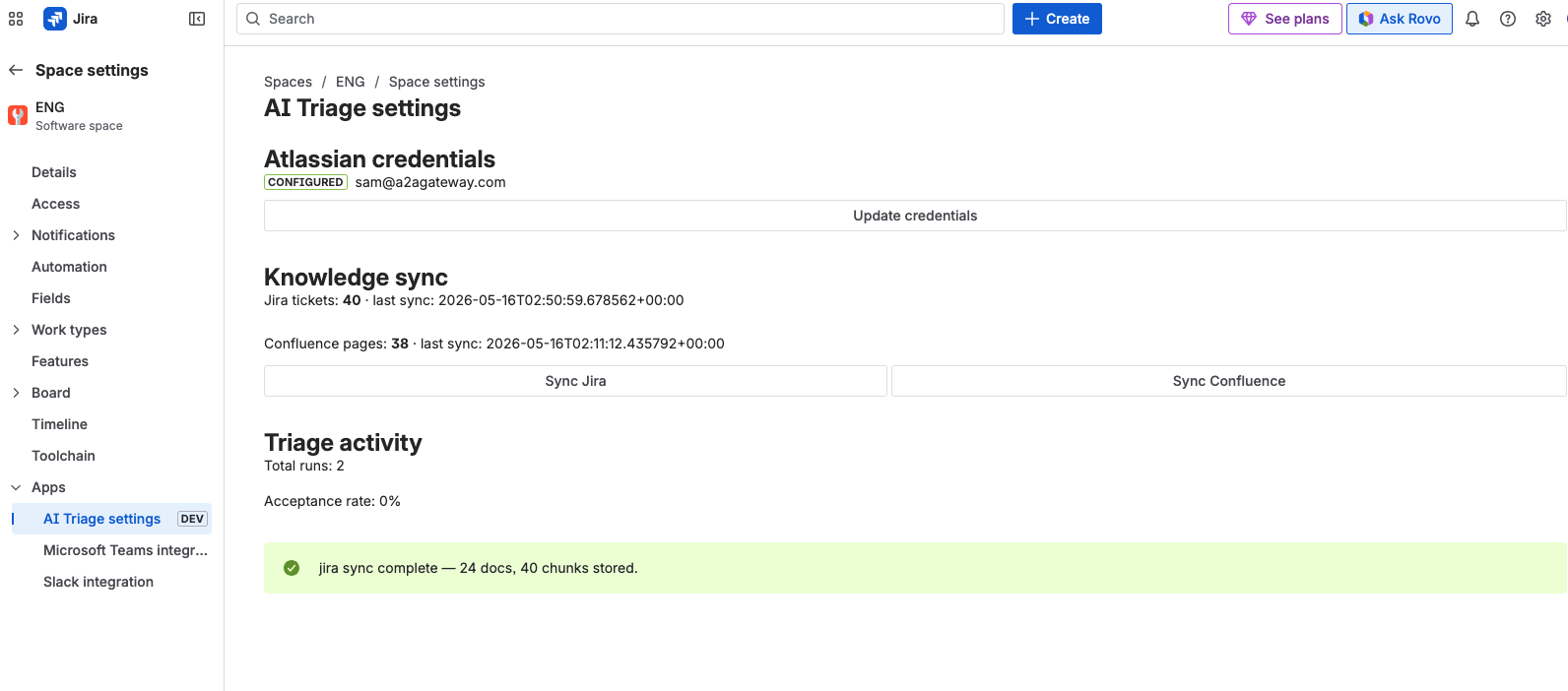Image resolution: width=1568 pixels, height=691 pixels.
Task: Click Sync Jira button
Action: pos(575,381)
